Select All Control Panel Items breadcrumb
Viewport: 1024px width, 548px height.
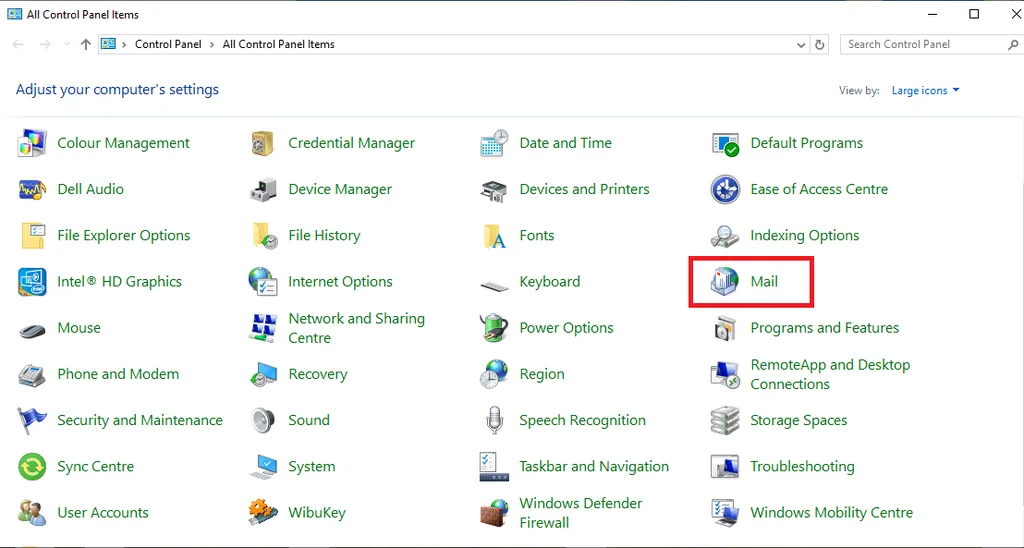tap(278, 44)
